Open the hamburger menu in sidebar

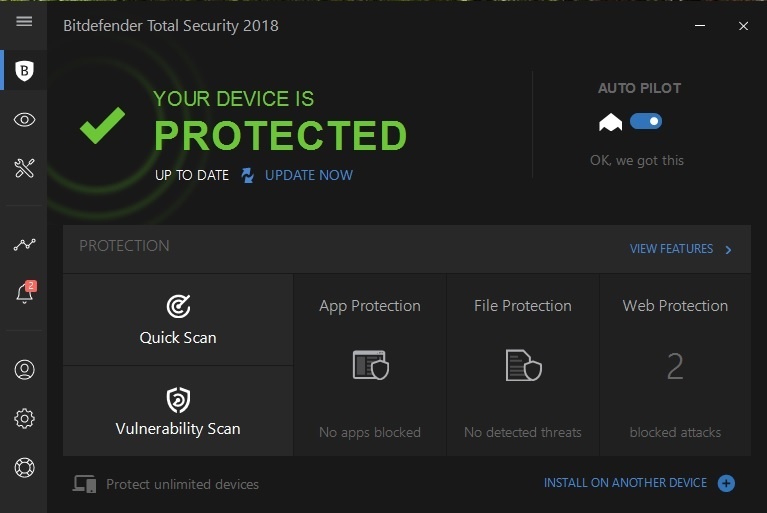coord(24,21)
